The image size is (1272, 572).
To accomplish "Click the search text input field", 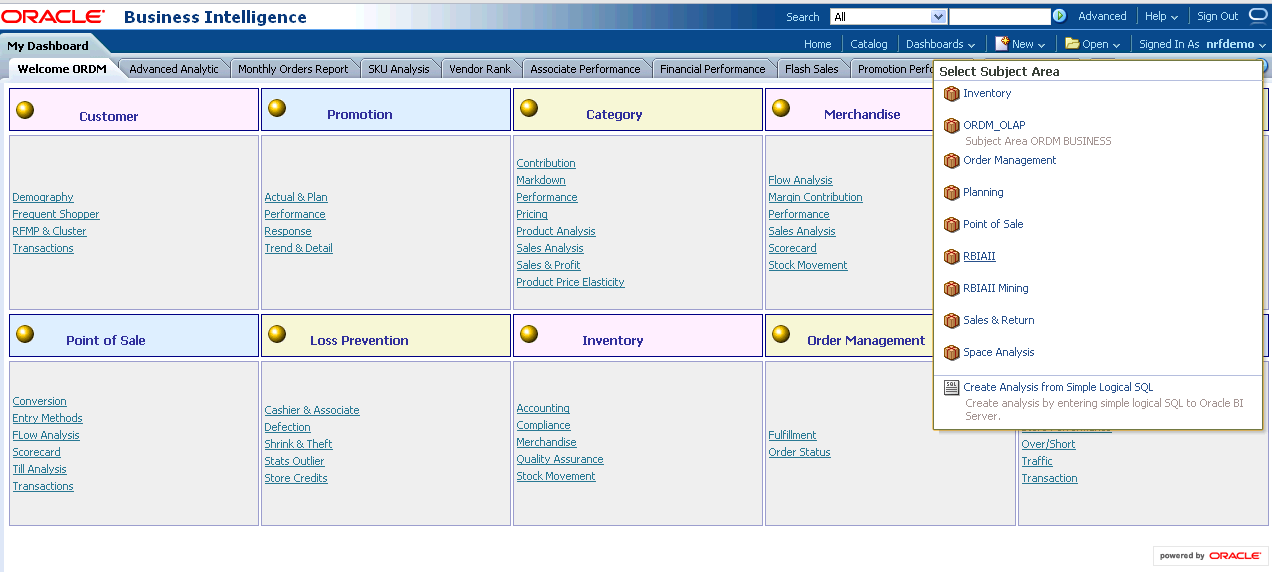I will 999,17.
